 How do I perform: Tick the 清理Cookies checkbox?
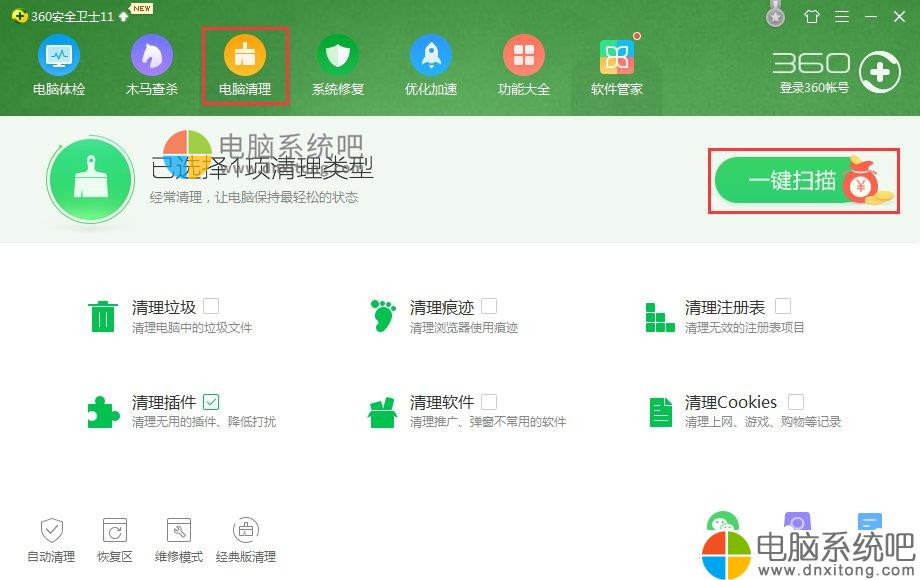796,402
